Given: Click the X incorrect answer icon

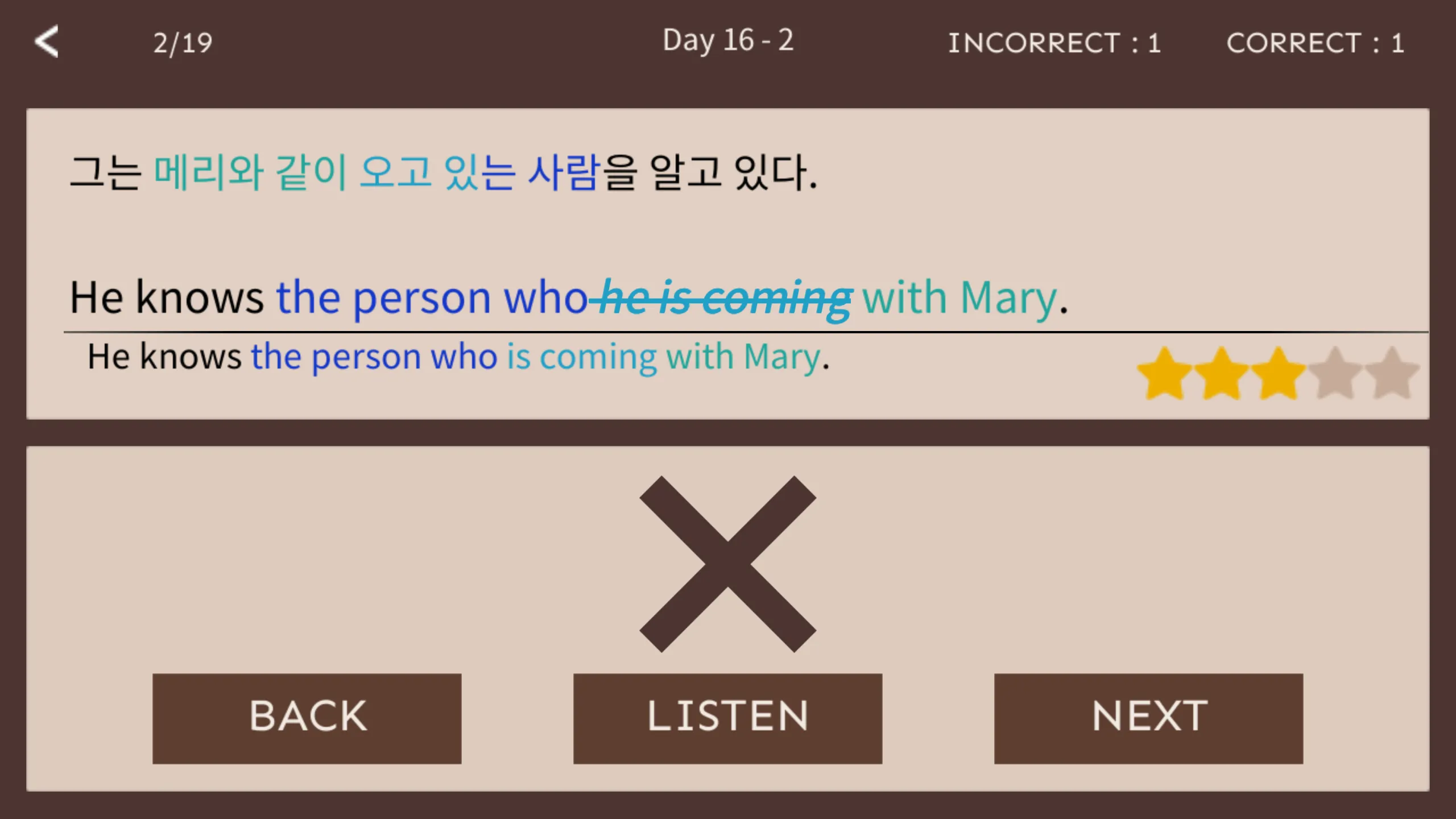Looking at the screenshot, I should point(728,564).
